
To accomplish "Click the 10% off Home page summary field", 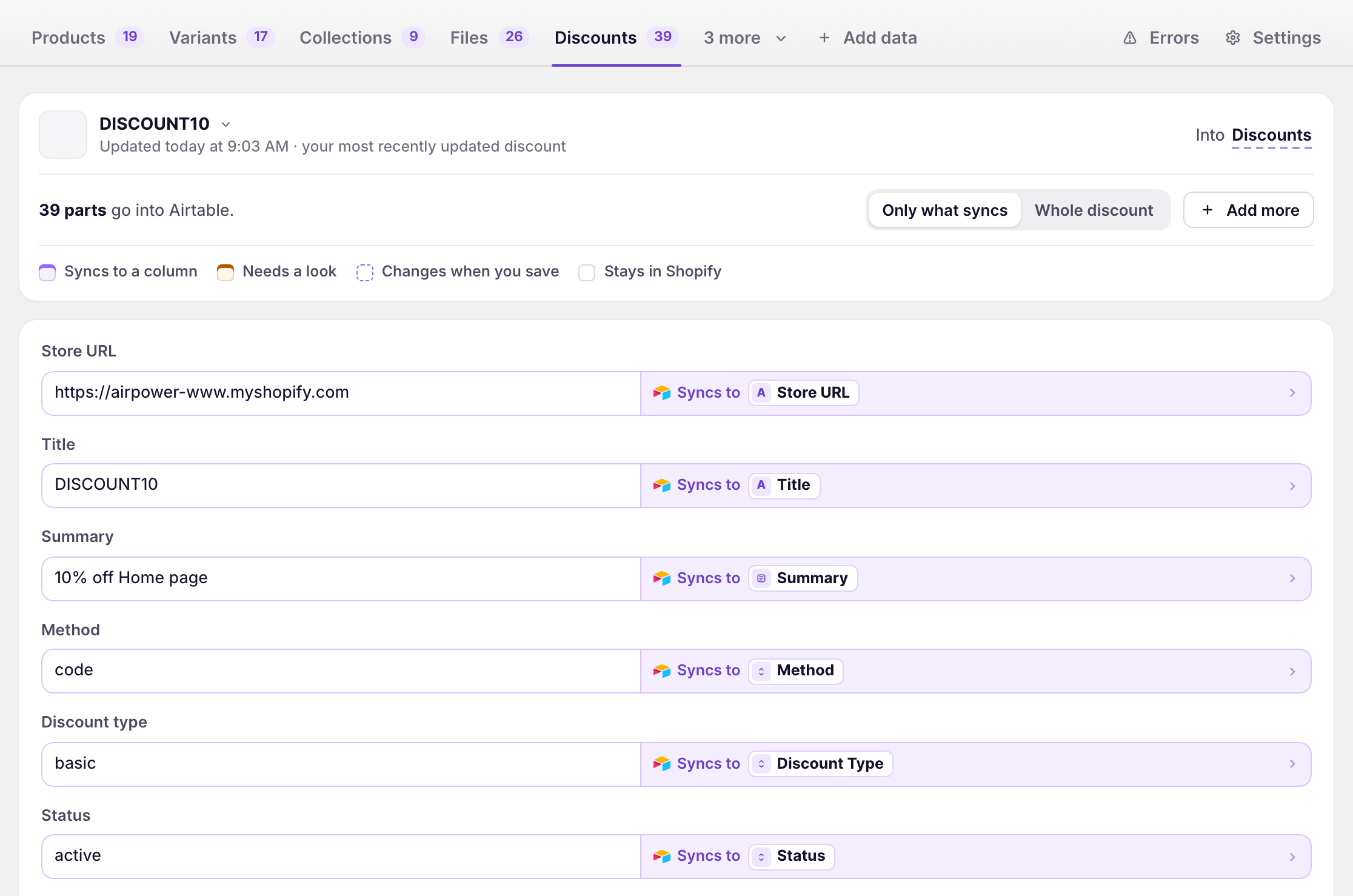I will (341, 578).
